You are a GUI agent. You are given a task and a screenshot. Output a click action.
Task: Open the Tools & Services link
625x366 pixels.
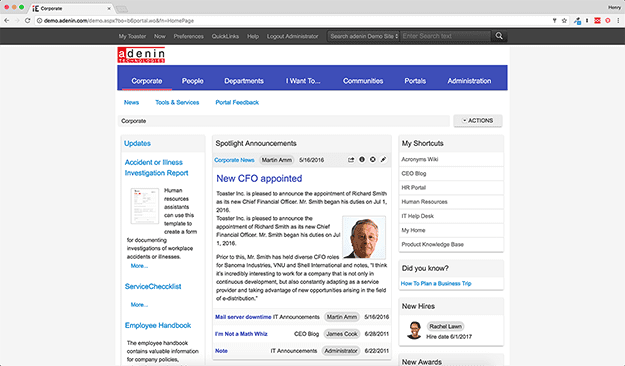tap(177, 102)
